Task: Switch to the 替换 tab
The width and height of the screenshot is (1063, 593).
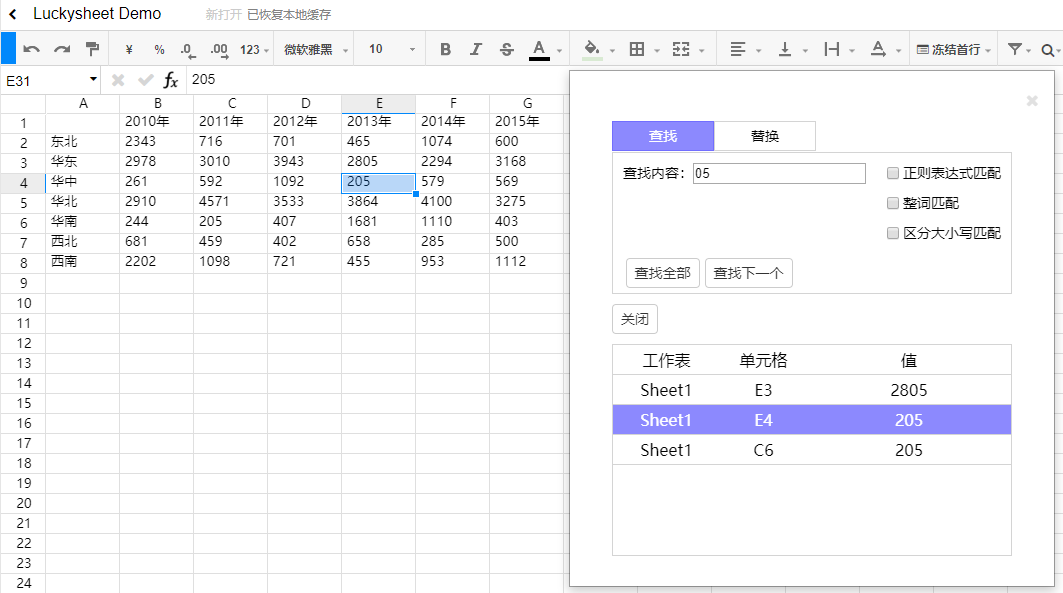Action: coord(764,136)
